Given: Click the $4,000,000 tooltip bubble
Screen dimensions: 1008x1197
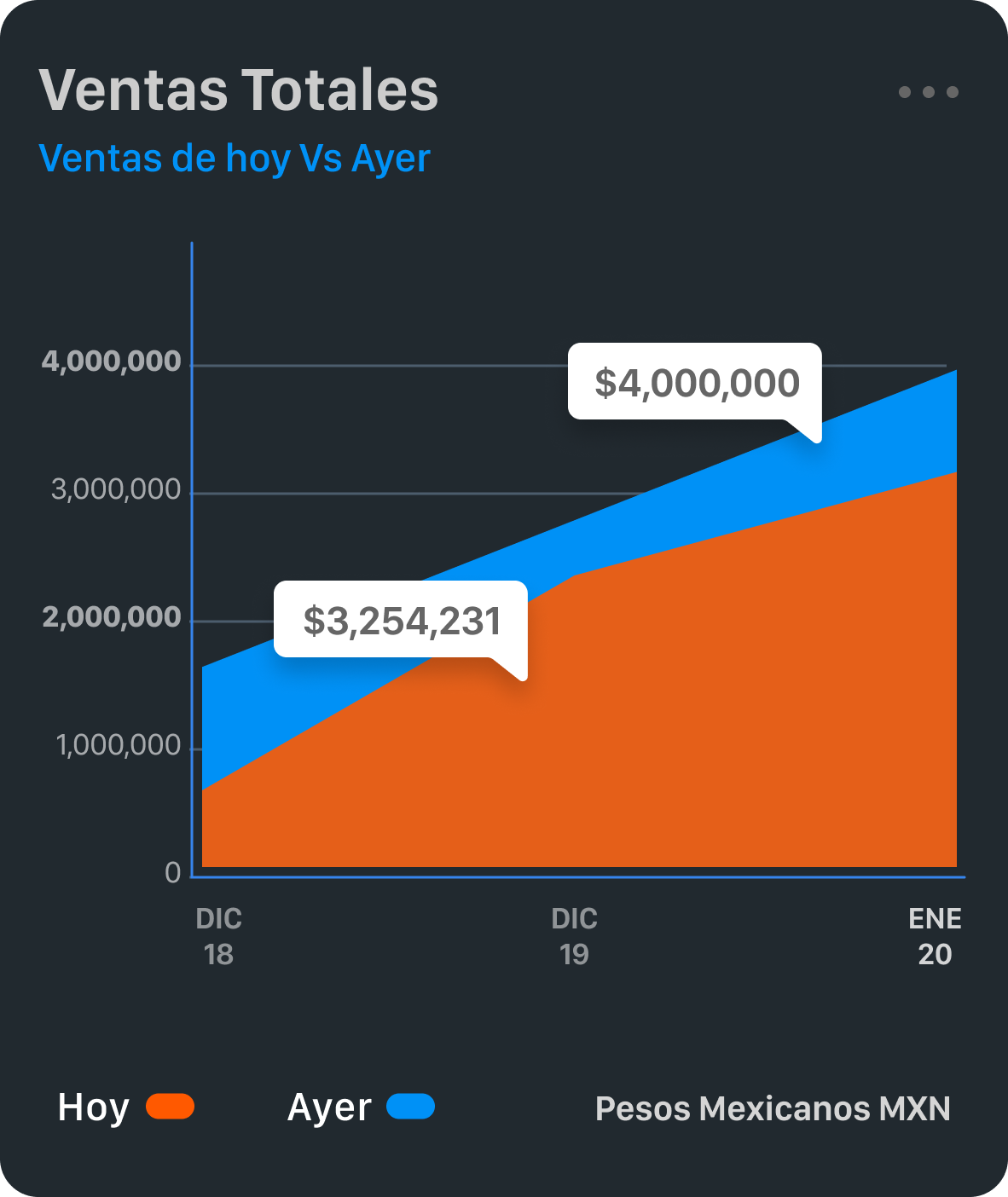Looking at the screenshot, I should click(696, 382).
